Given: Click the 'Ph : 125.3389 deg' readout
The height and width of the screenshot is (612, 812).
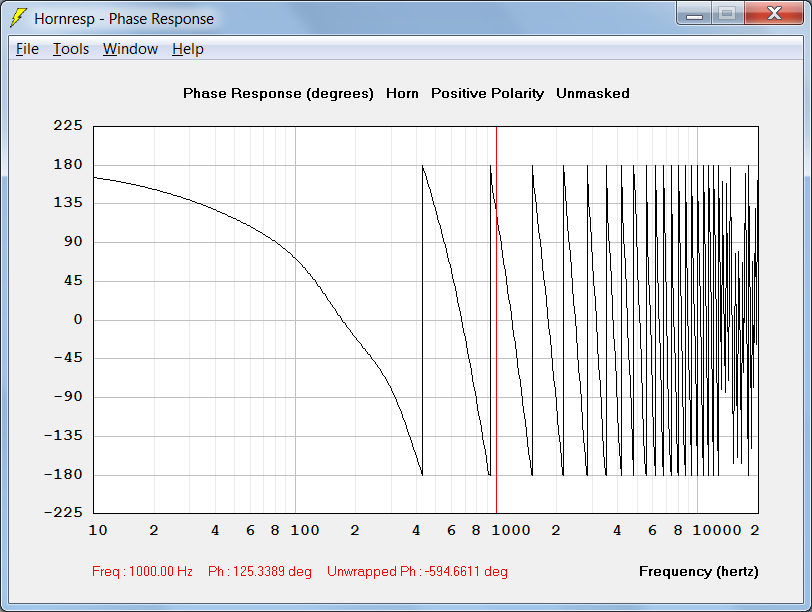Looking at the screenshot, I should pos(260,572).
